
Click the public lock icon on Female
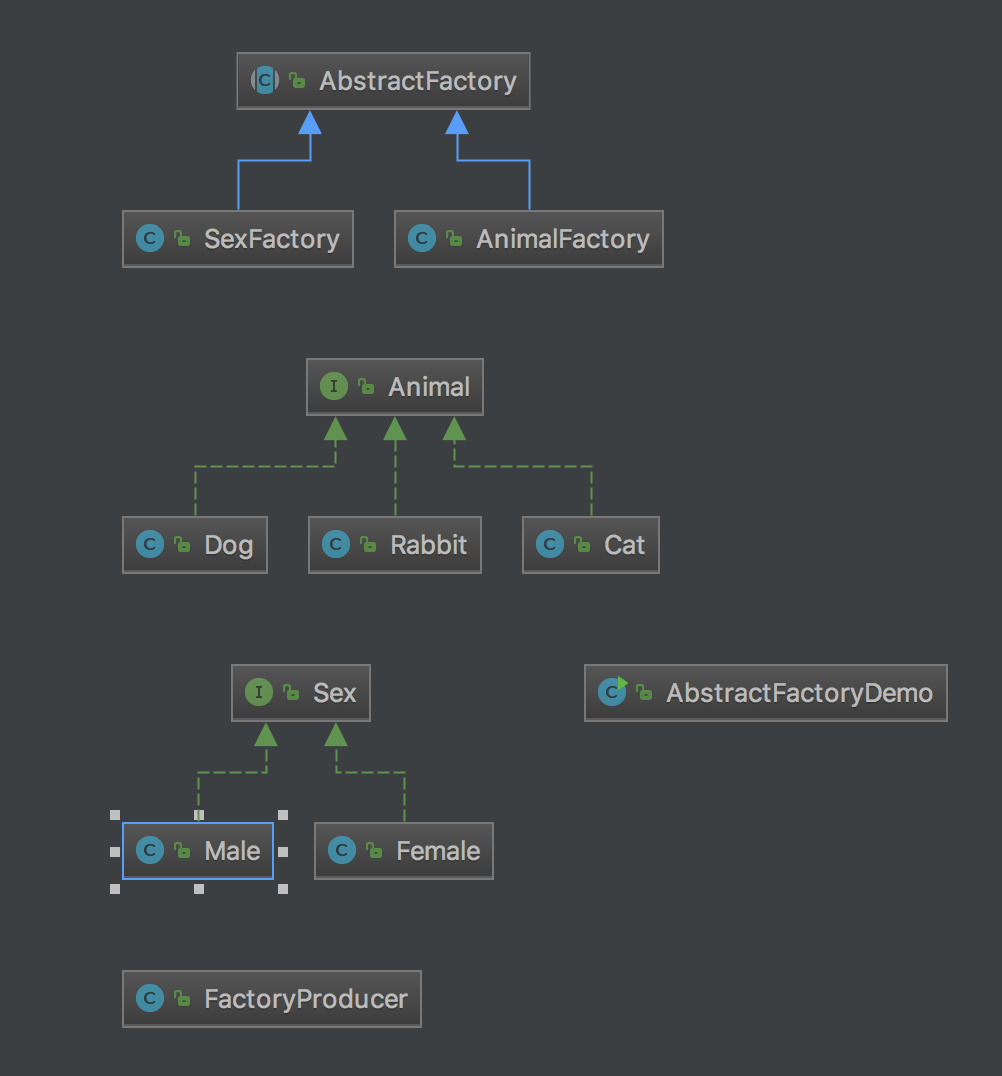(x=374, y=850)
